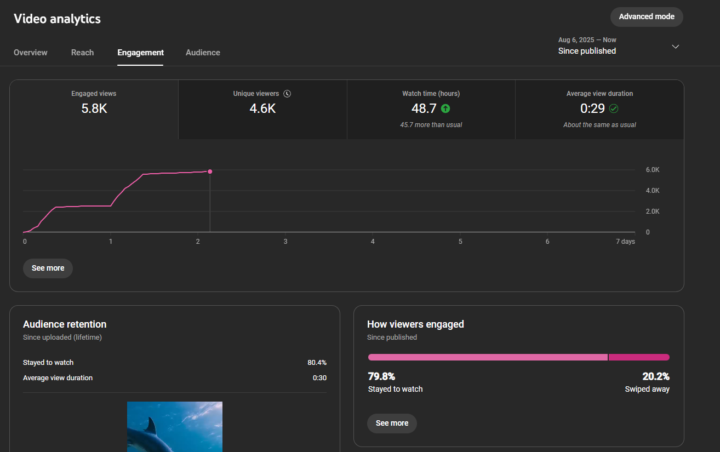Select the Average view duration metric card
This screenshot has height=452, width=720.
(x=599, y=109)
